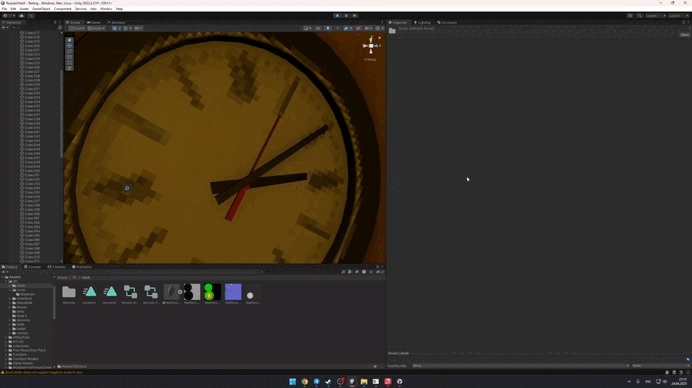Select the Move tool in scene overlay
This screenshot has width=692, height=388.
click(x=69, y=45)
